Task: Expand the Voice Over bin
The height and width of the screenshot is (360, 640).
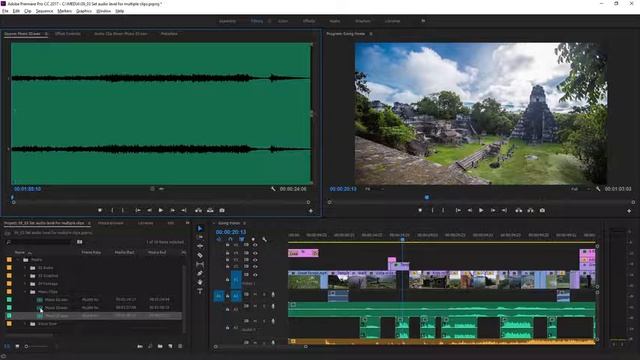Action: (x=25, y=324)
